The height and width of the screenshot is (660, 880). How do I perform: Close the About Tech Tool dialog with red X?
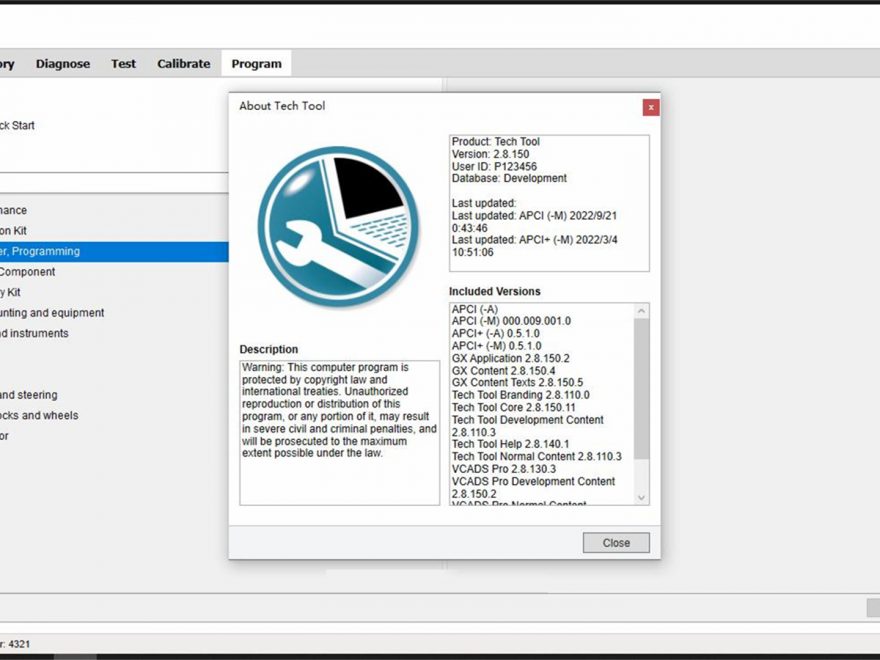[x=651, y=107]
